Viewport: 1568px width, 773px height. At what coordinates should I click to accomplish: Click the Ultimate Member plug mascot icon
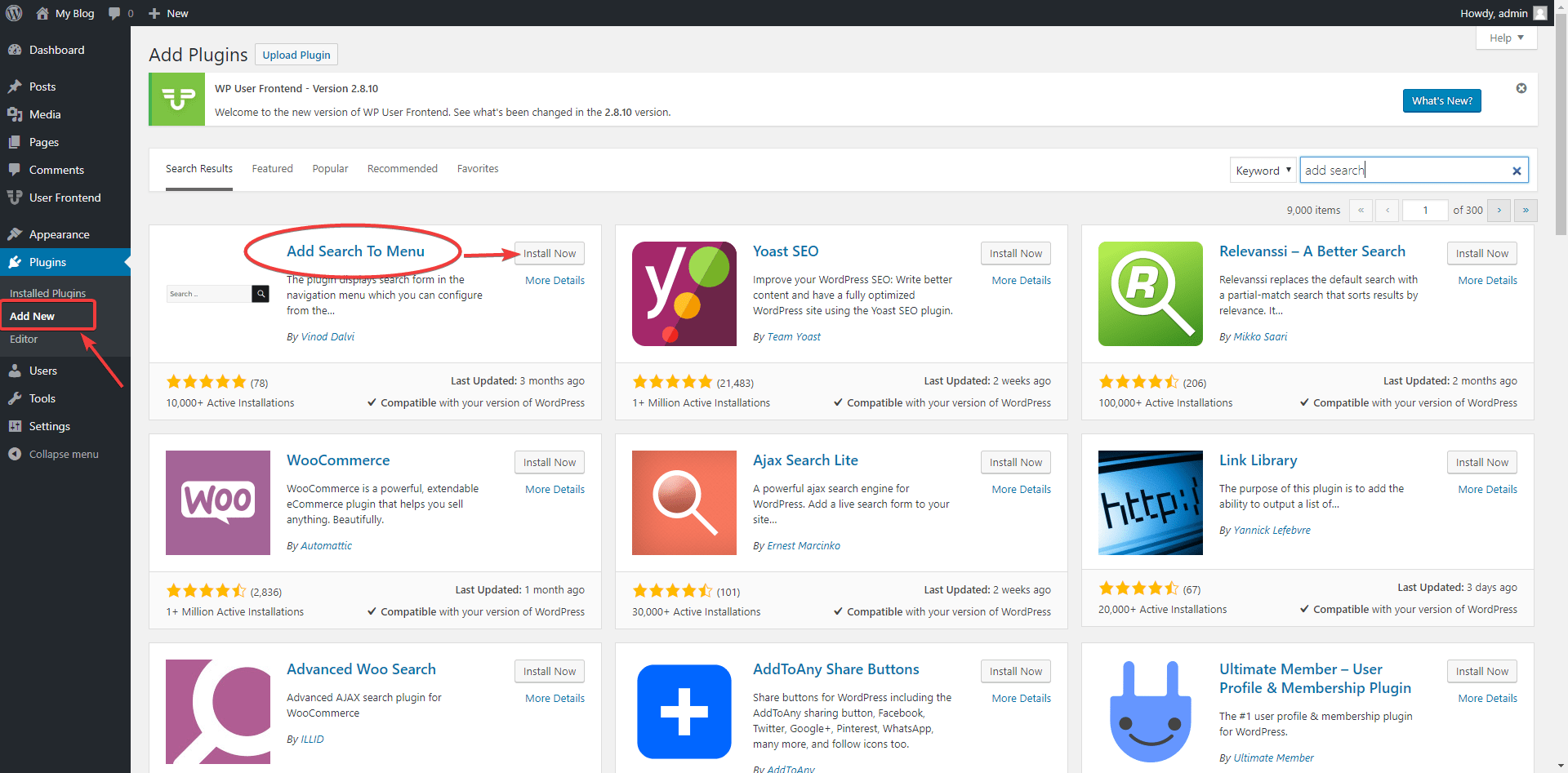1151,712
